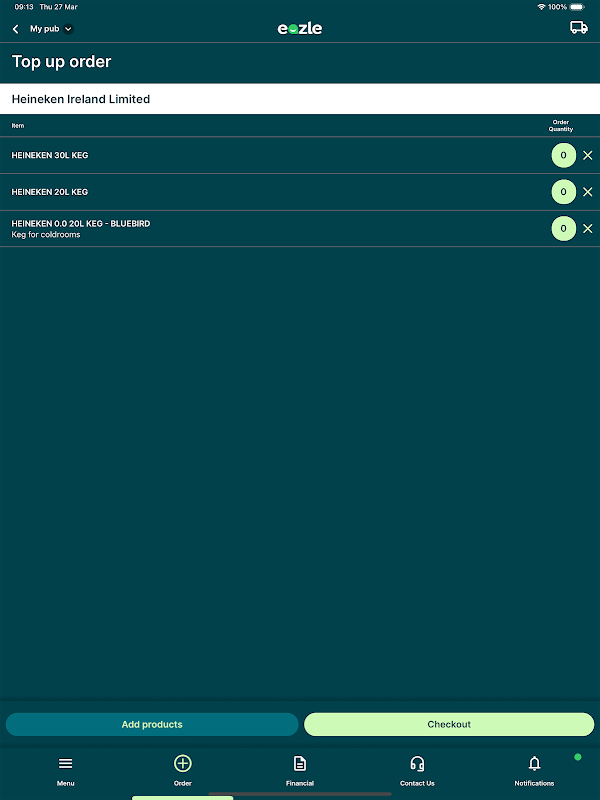600x800 pixels.
Task: Open the Contact Us tab
Action: [417, 771]
